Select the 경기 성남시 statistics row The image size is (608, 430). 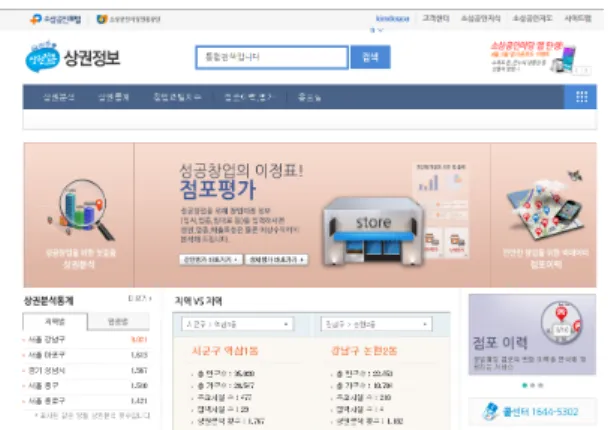tap(86, 370)
